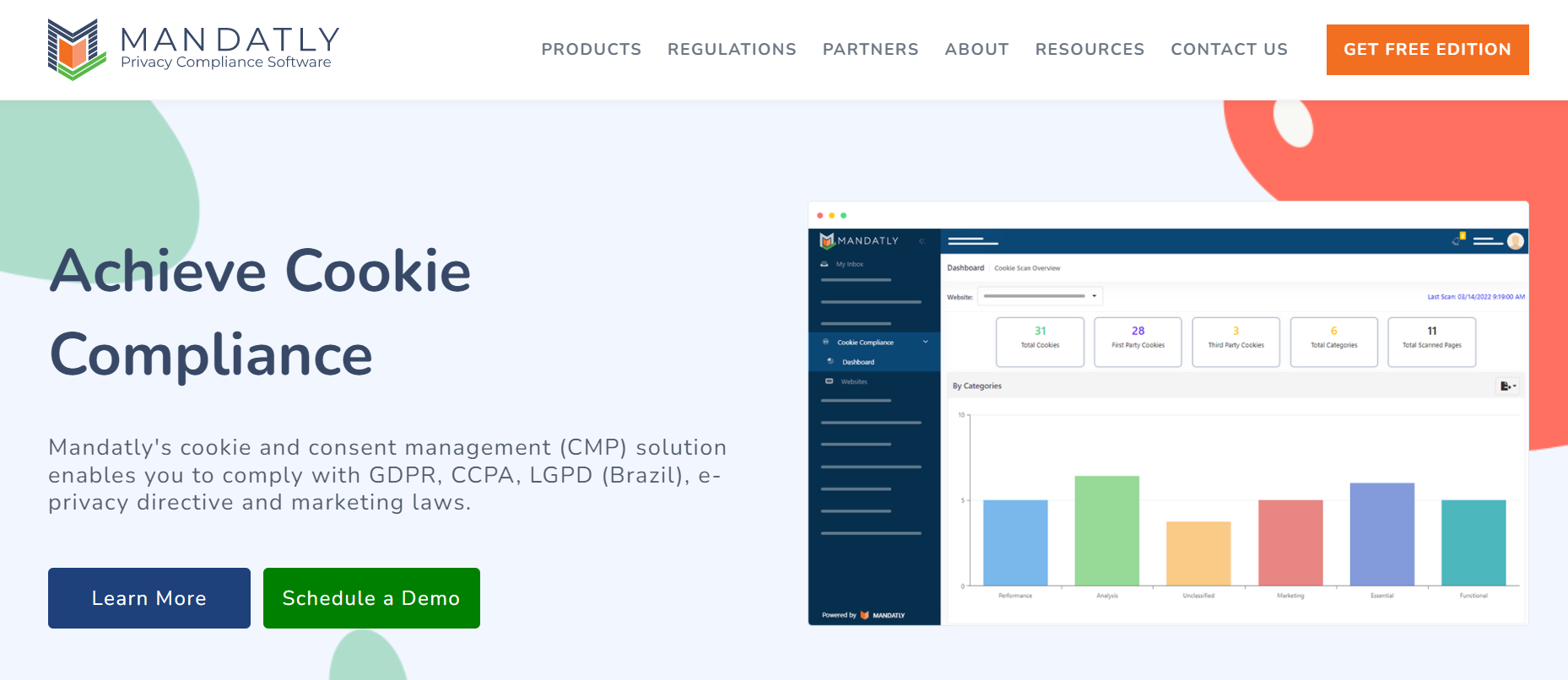Click the Total Categories card showing 6
Viewport: 1568px width, 680px height.
click(1334, 342)
